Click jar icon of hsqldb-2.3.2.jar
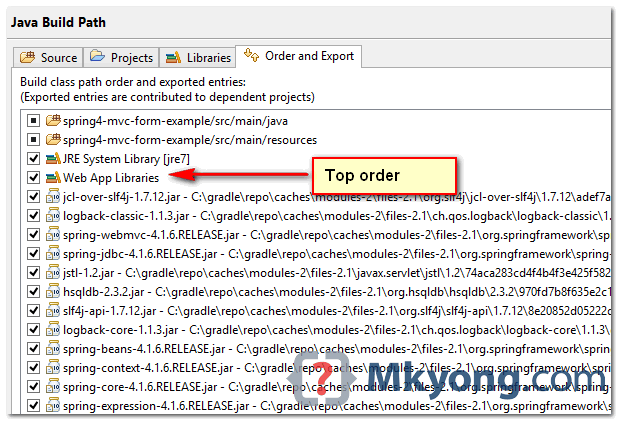Image resolution: width=618 pixels, height=421 pixels. [x=53, y=291]
